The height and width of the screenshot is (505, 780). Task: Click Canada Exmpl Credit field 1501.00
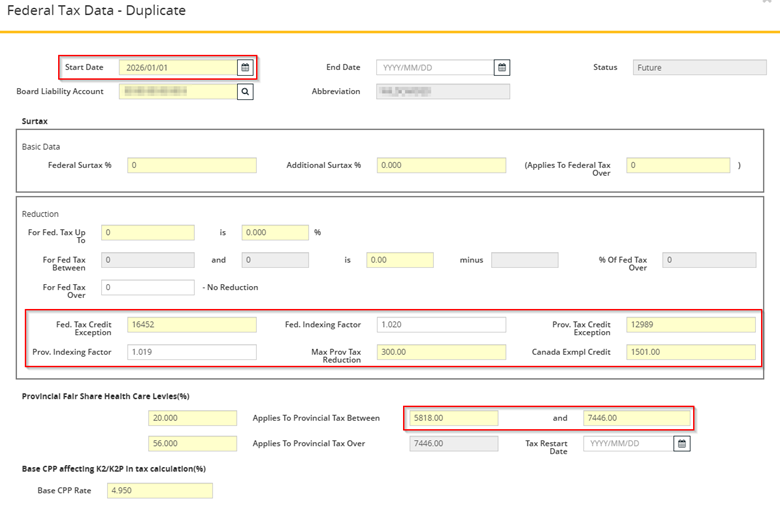[691, 352]
